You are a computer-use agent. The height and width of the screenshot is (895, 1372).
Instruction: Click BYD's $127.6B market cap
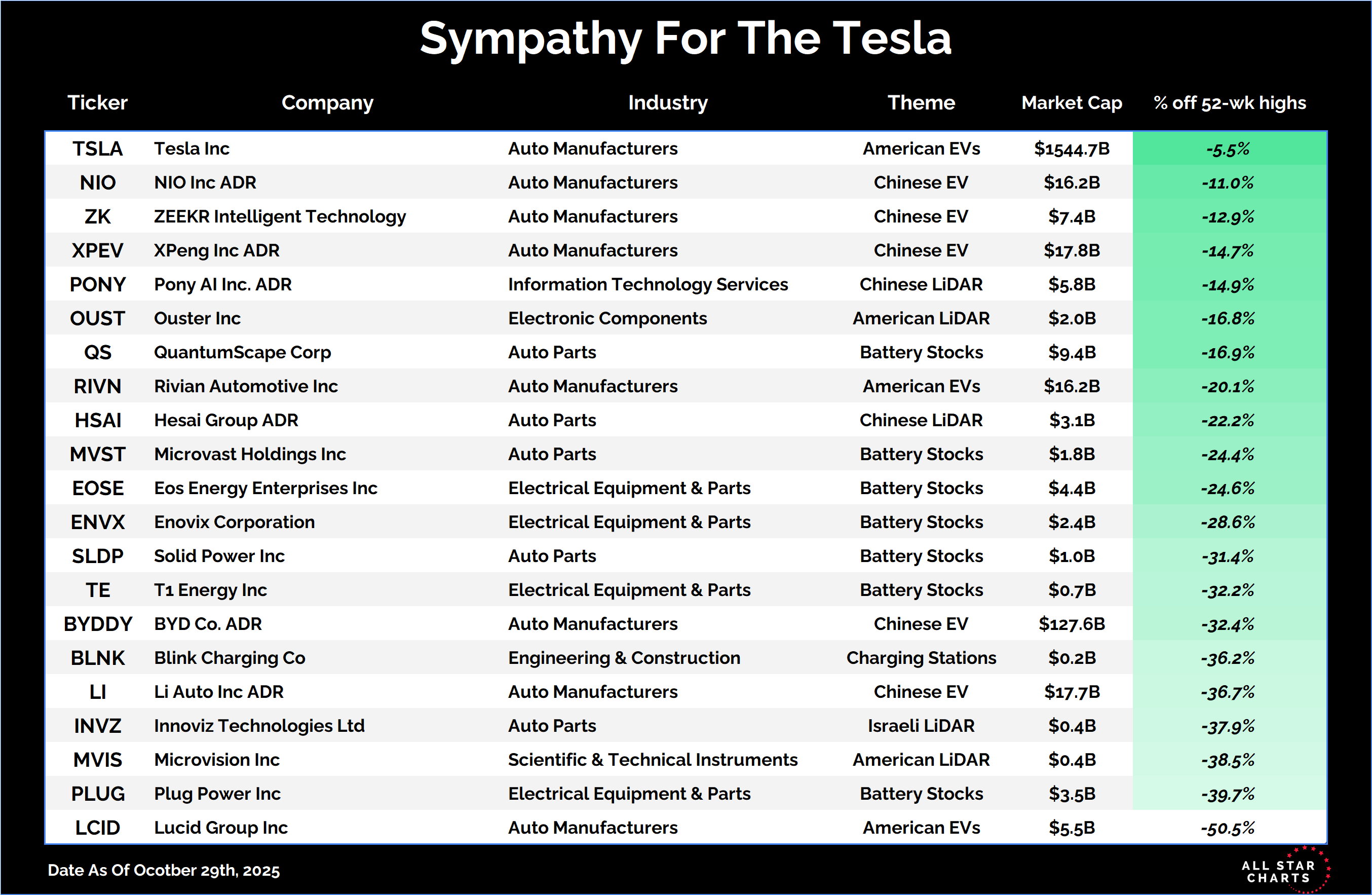click(x=1072, y=624)
